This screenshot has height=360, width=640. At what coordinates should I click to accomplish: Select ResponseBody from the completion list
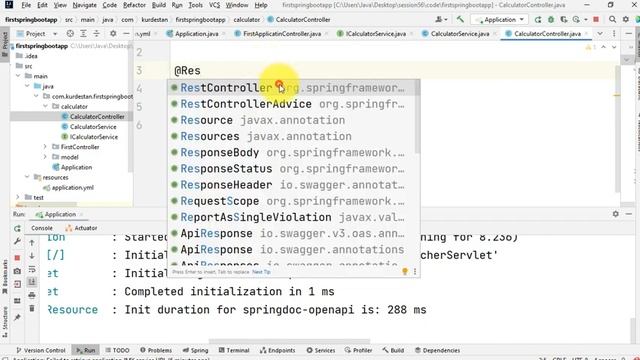[x=292, y=153]
